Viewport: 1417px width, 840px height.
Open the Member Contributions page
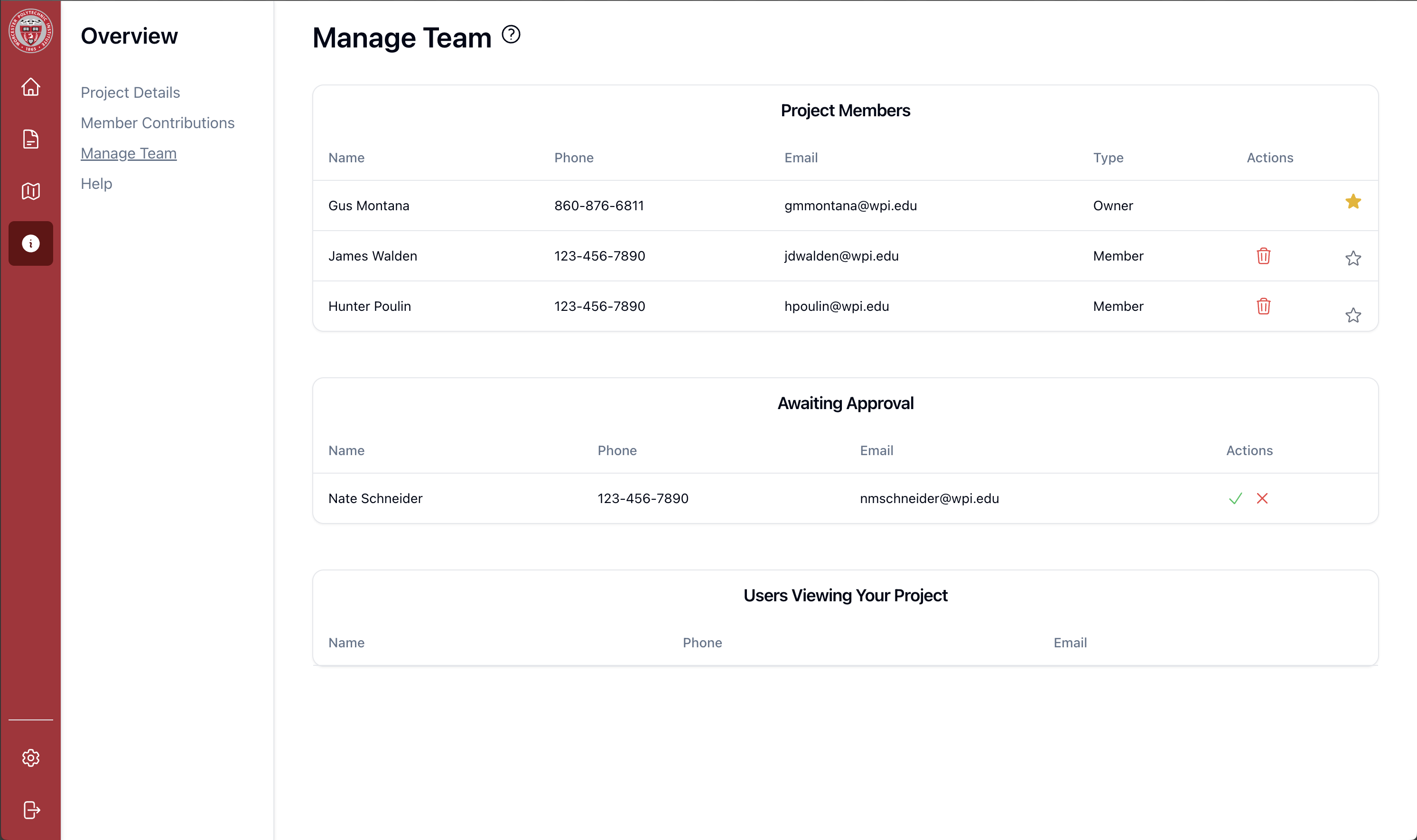158,123
